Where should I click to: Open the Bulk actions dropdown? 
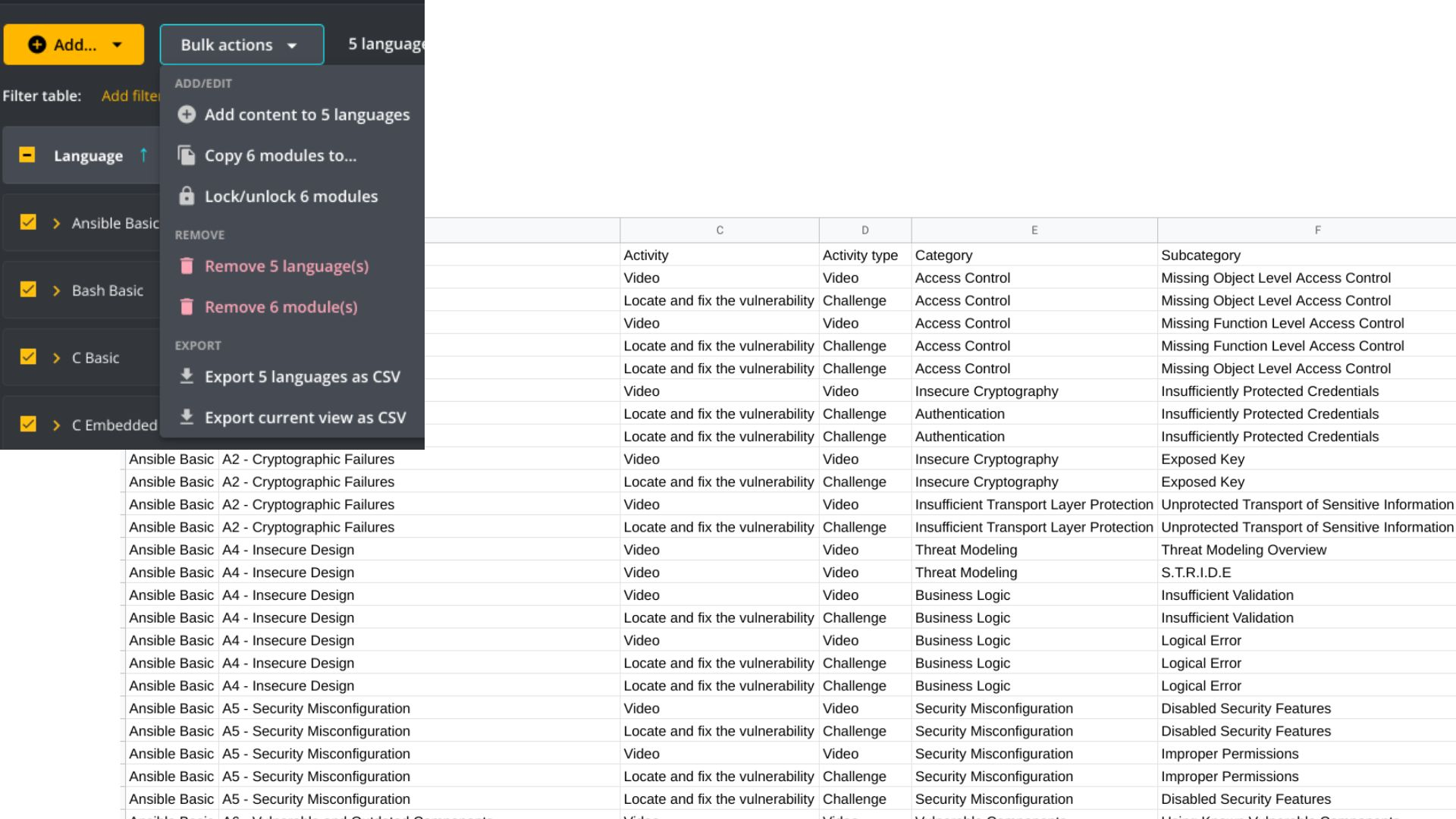pyautogui.click(x=241, y=44)
